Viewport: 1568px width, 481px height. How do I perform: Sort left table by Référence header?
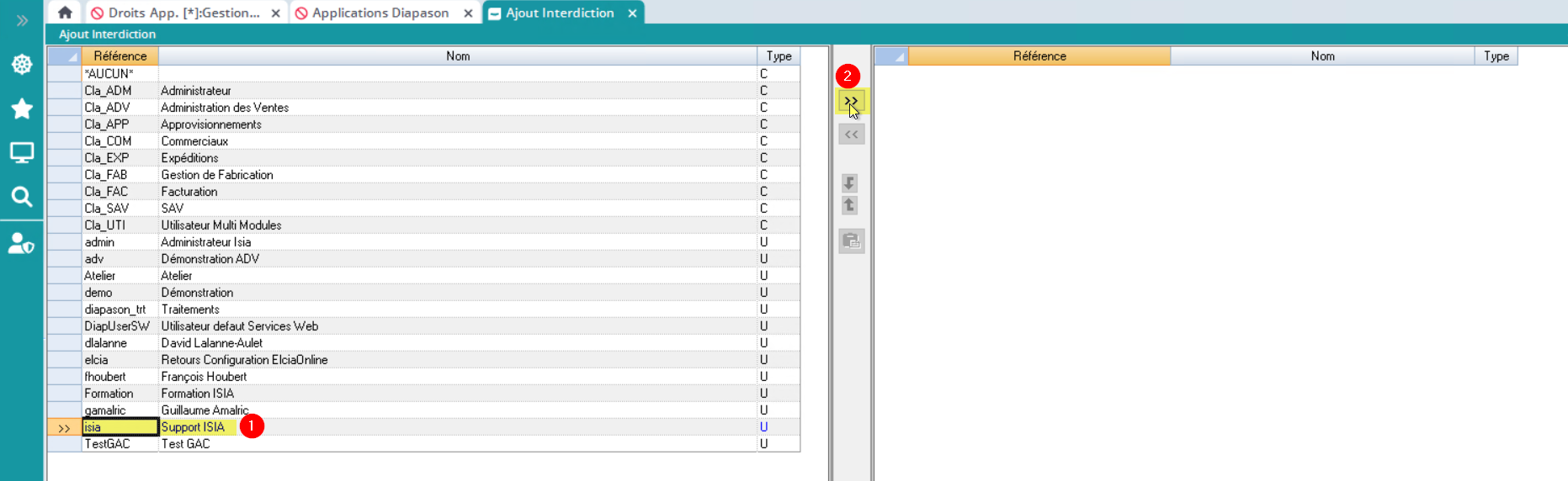coord(120,56)
